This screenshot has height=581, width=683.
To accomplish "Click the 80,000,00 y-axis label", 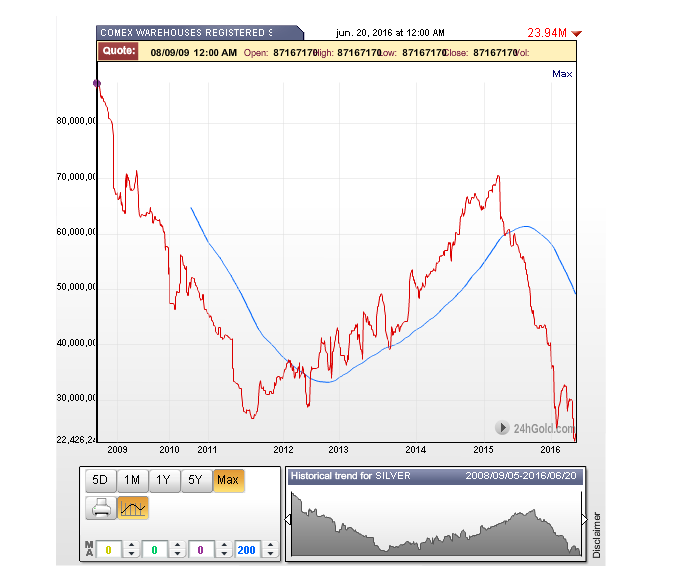I will pos(76,121).
